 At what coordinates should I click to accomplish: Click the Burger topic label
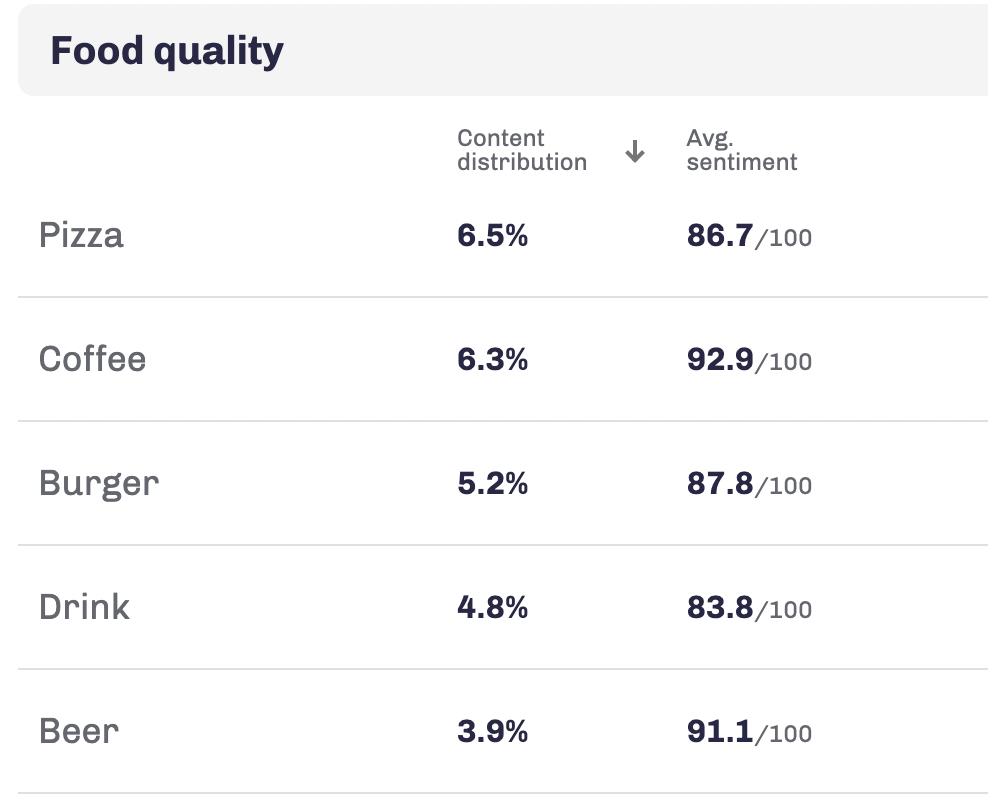tap(99, 484)
